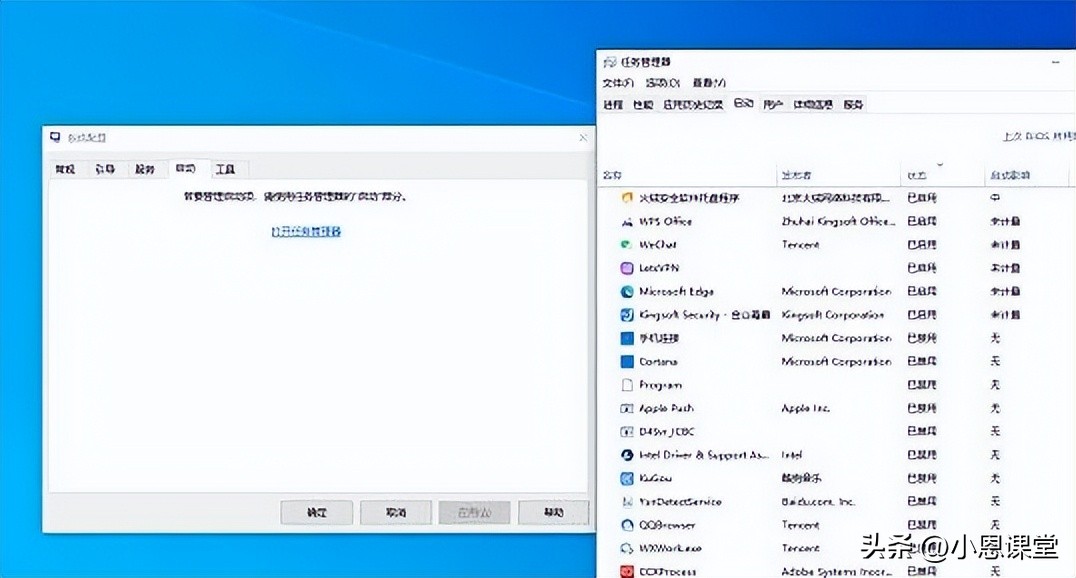The height and width of the screenshot is (578, 1076).
Task: Click the Apple Push icon
Action: point(627,408)
